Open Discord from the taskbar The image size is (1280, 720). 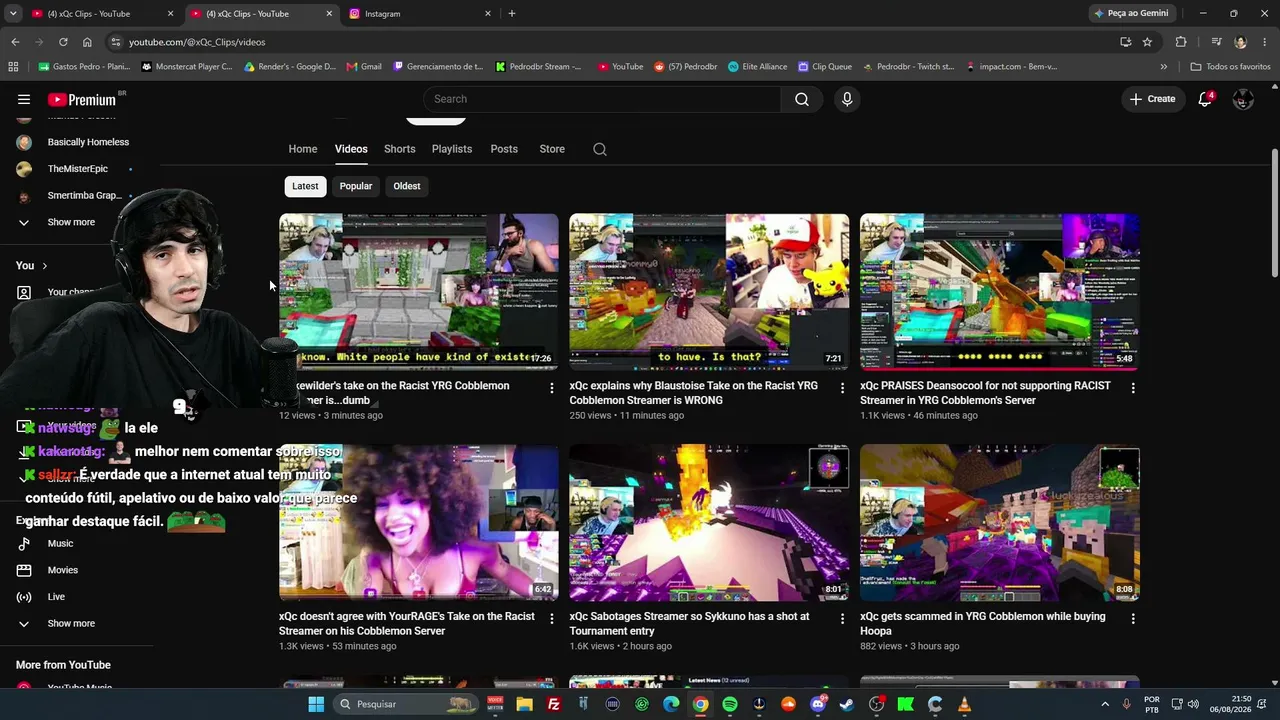818,704
